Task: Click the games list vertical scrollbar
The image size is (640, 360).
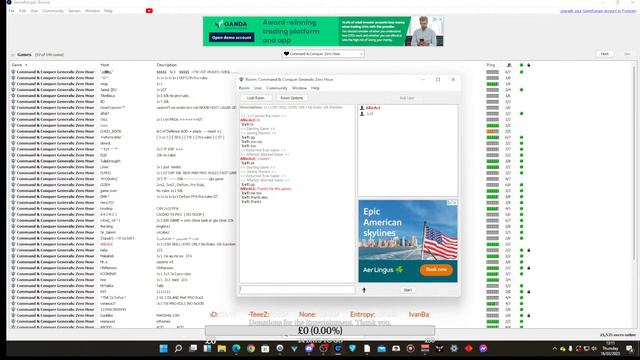Action: pos(634,163)
